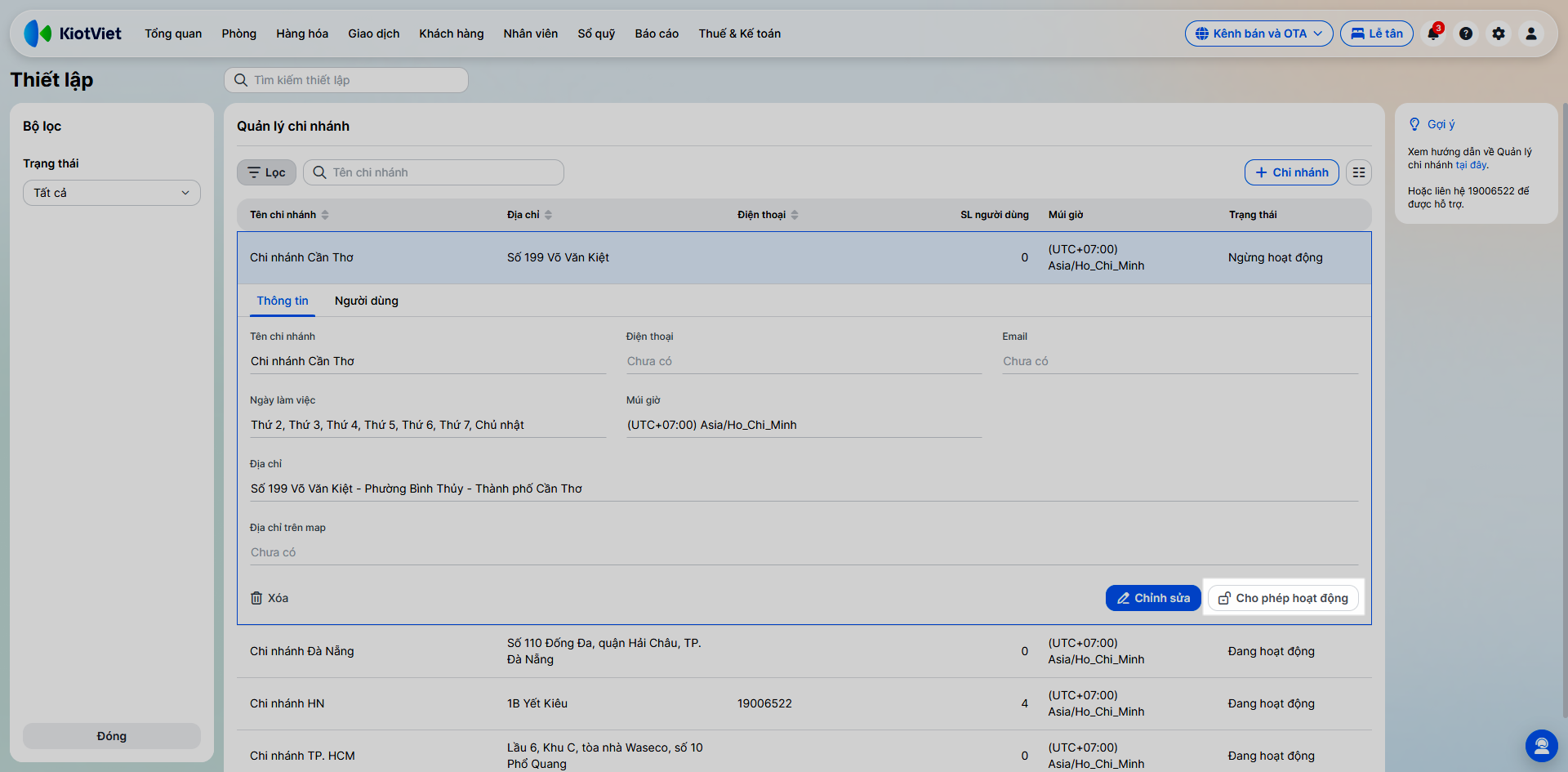Open the help question mark icon
Image resolution: width=1568 pixels, height=772 pixels.
(1466, 33)
